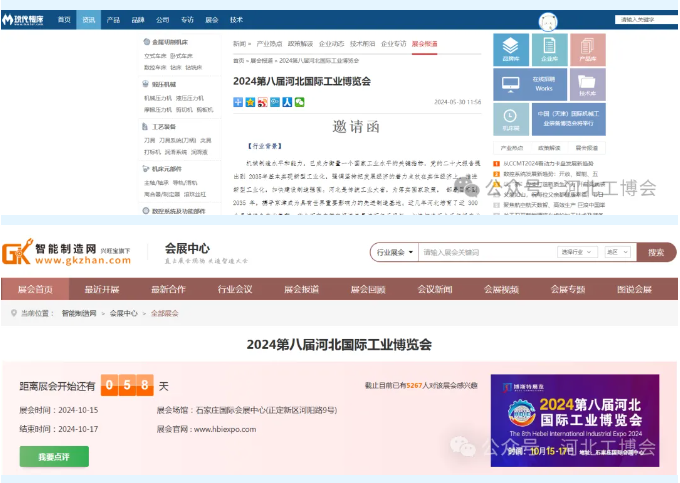The height and width of the screenshot is (483, 680).
Task: Switch to the 技术前沿 news tab
Action: coord(363,44)
